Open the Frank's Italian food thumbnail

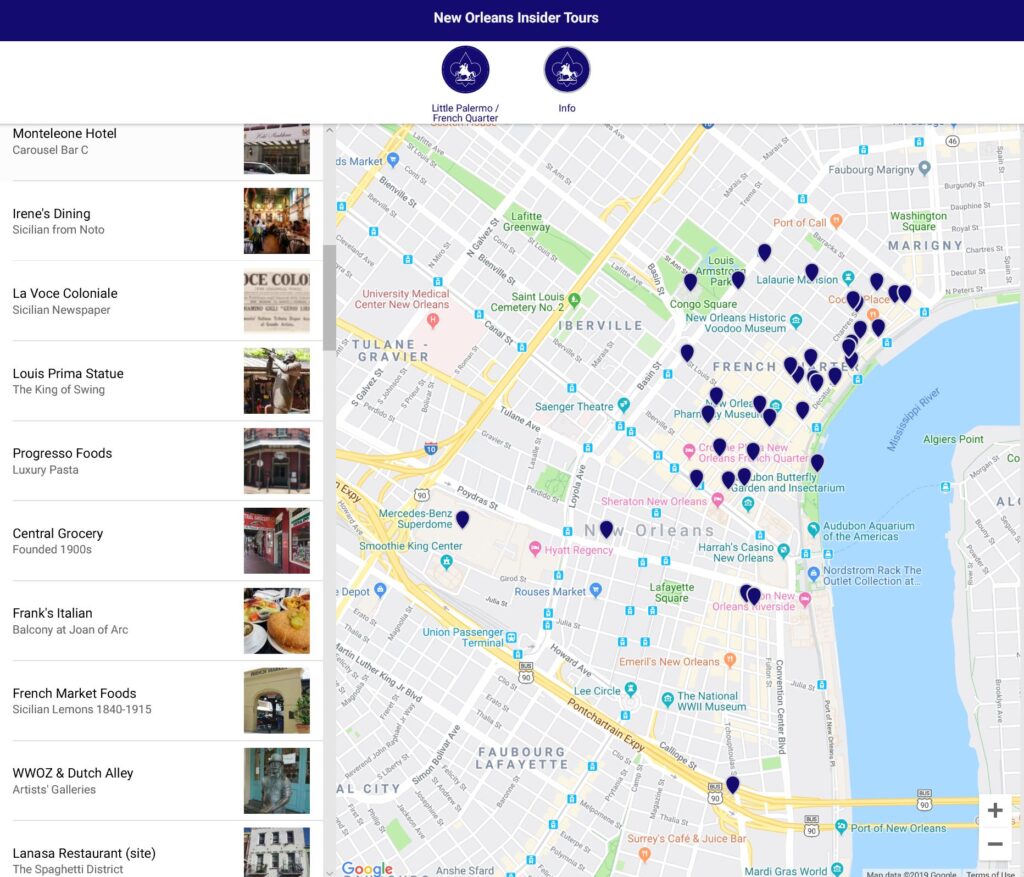click(277, 621)
